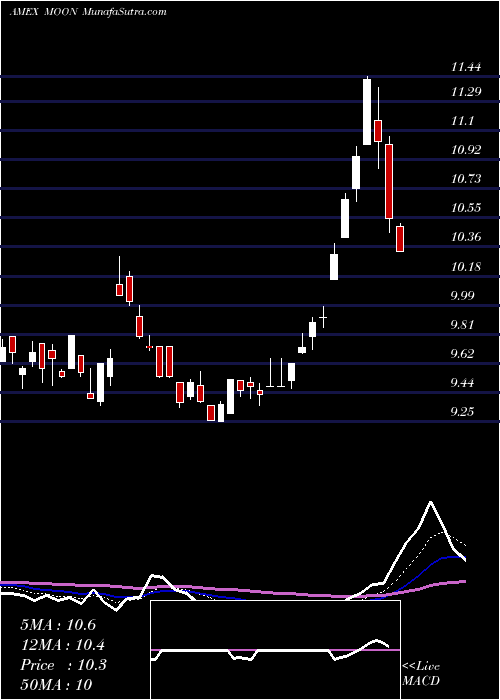Screen dimensions: 500x700
Task: Click the peak of the white indicator line
Action: [431, 503]
